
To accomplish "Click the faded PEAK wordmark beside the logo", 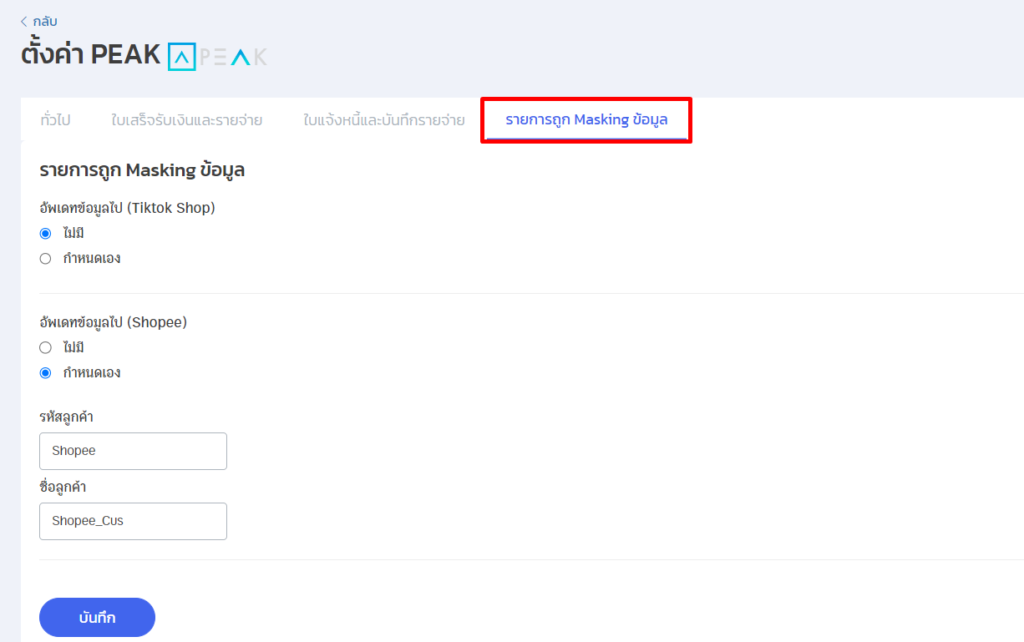I will pyautogui.click(x=233, y=57).
